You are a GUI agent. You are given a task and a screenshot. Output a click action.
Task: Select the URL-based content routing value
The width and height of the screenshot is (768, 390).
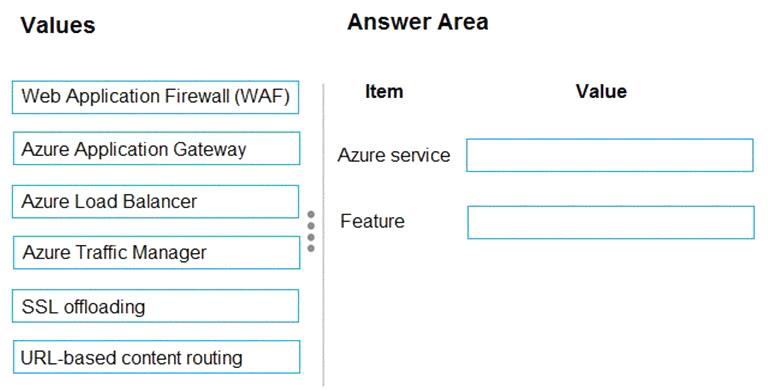156,357
